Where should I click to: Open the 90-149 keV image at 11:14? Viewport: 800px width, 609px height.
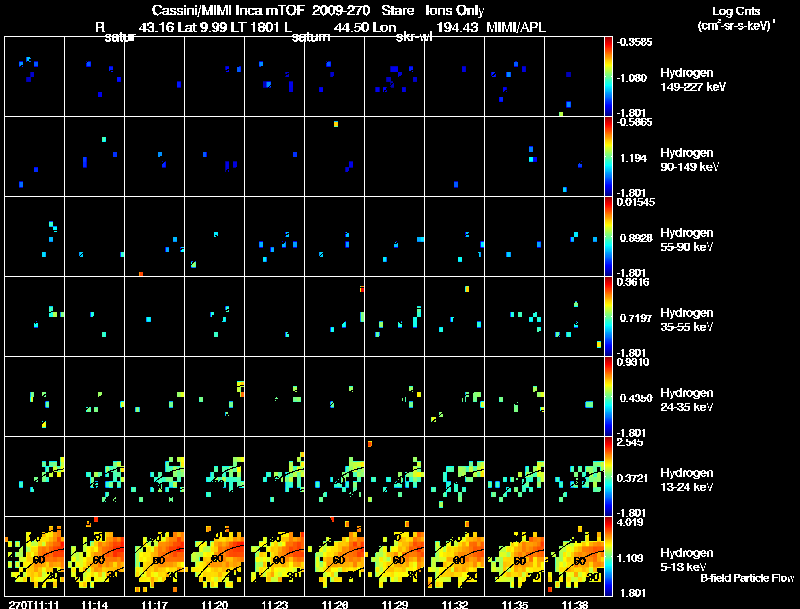pyautogui.click(x=94, y=157)
